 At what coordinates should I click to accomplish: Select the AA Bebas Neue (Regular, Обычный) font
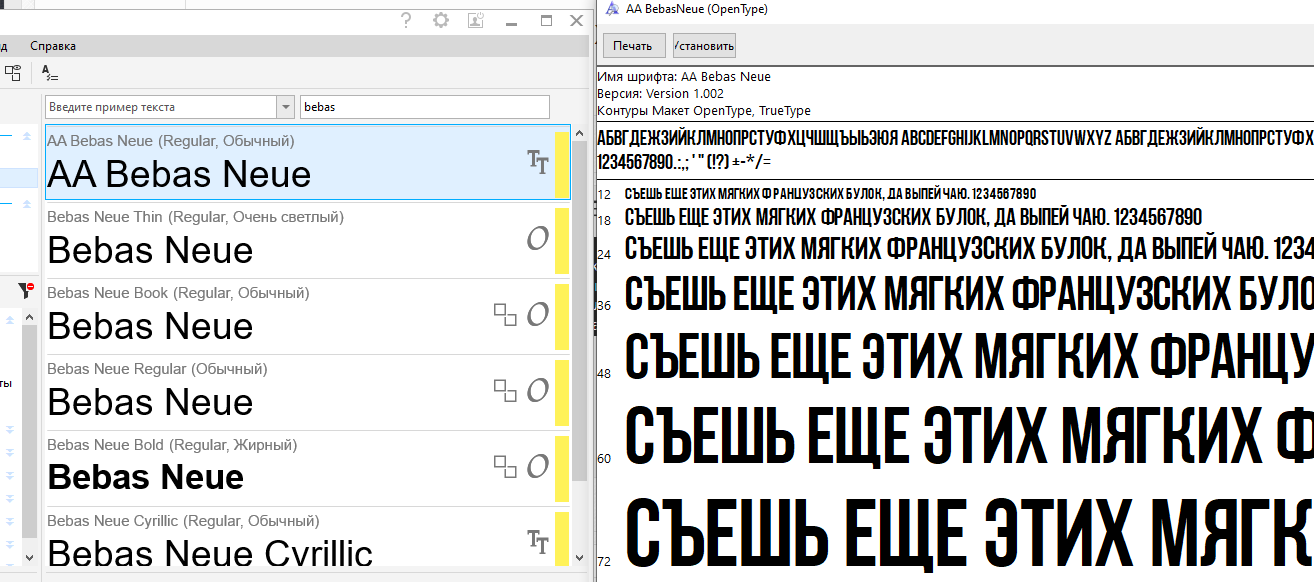point(308,162)
